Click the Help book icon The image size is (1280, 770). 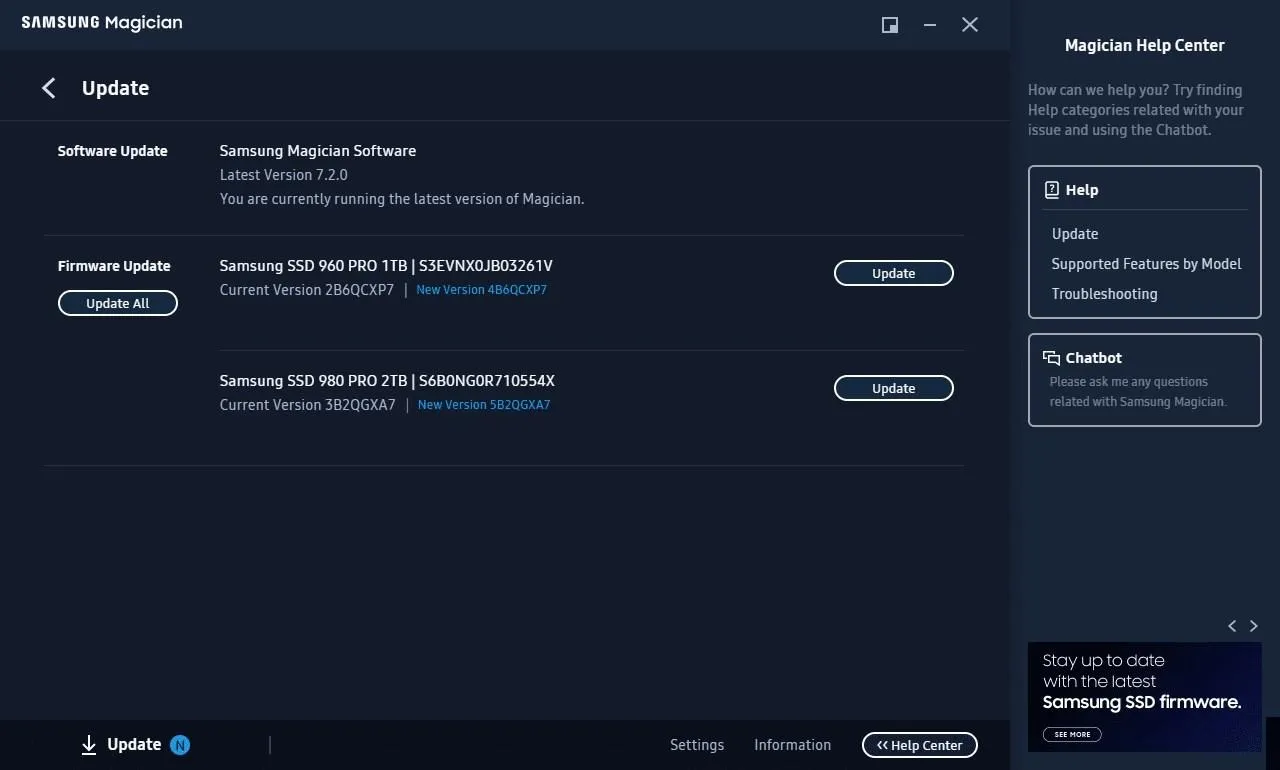tap(1051, 190)
